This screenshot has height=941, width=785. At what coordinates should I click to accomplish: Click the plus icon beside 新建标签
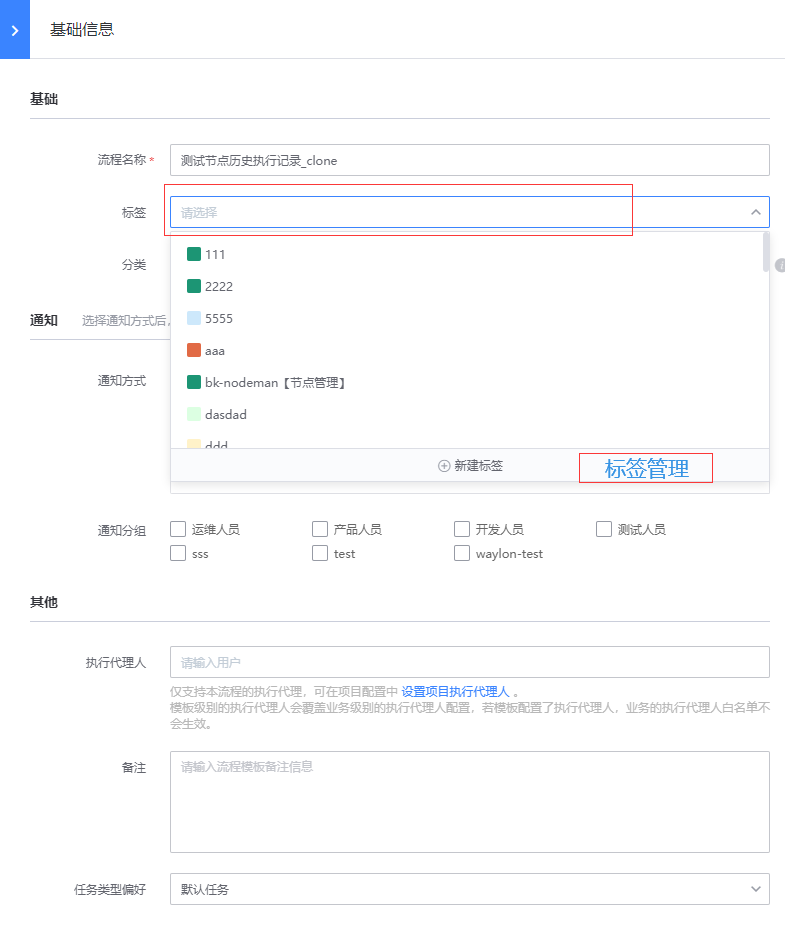click(442, 465)
